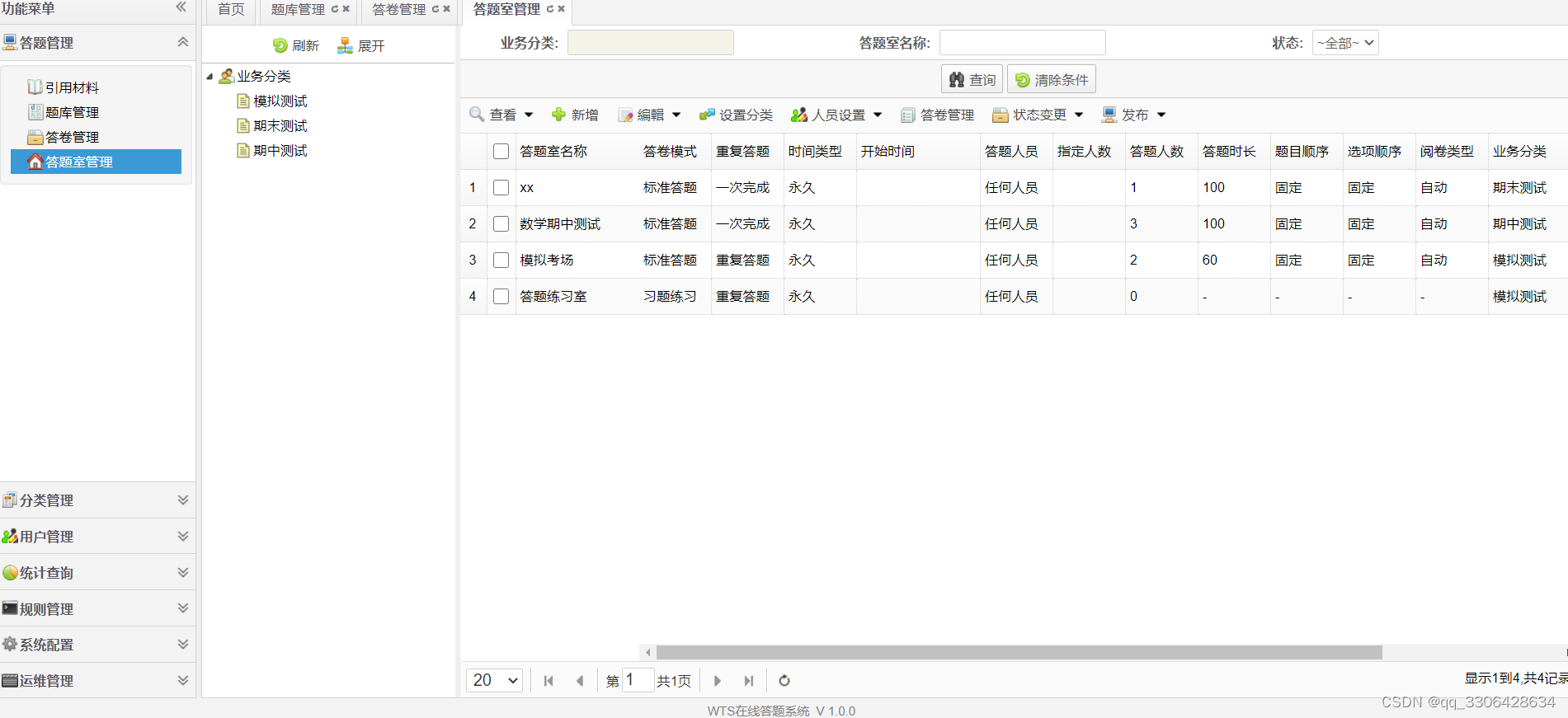Go to the previous page icon
1568x718 pixels.
[580, 681]
